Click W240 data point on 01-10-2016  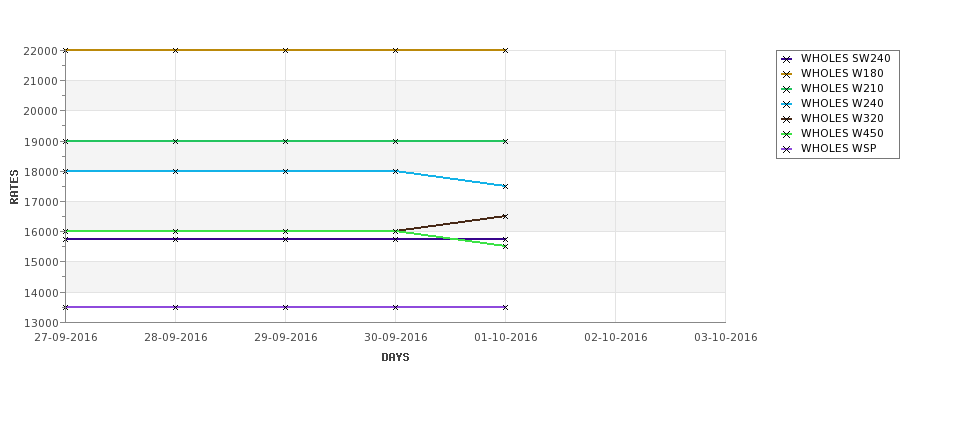pyautogui.click(x=505, y=187)
